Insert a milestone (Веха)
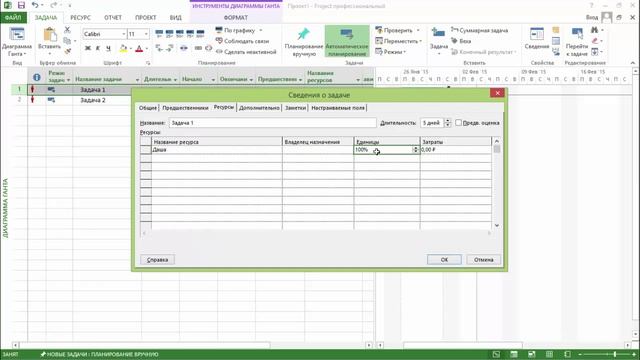The image size is (640, 360). point(461,41)
